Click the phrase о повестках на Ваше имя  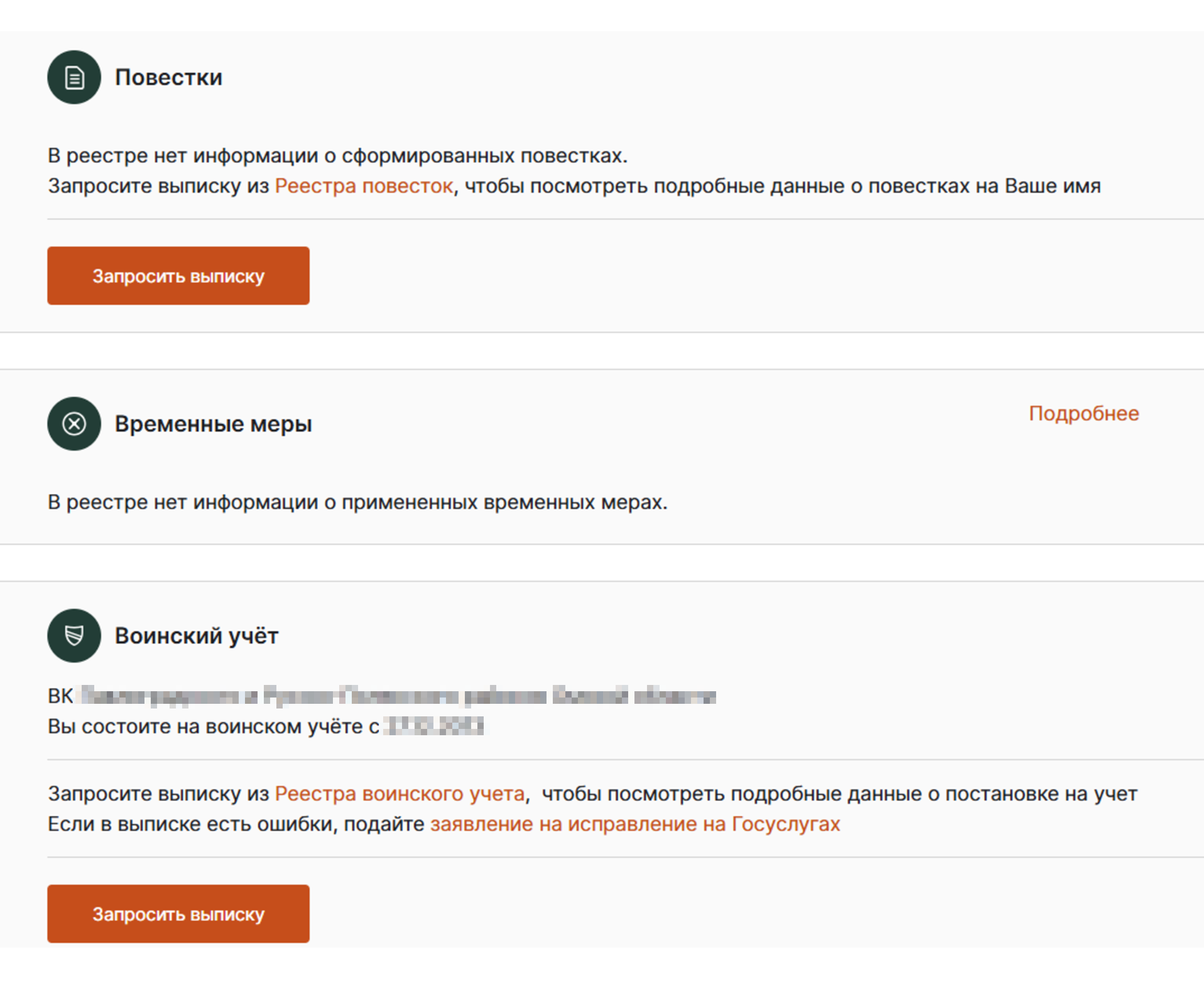976,186
